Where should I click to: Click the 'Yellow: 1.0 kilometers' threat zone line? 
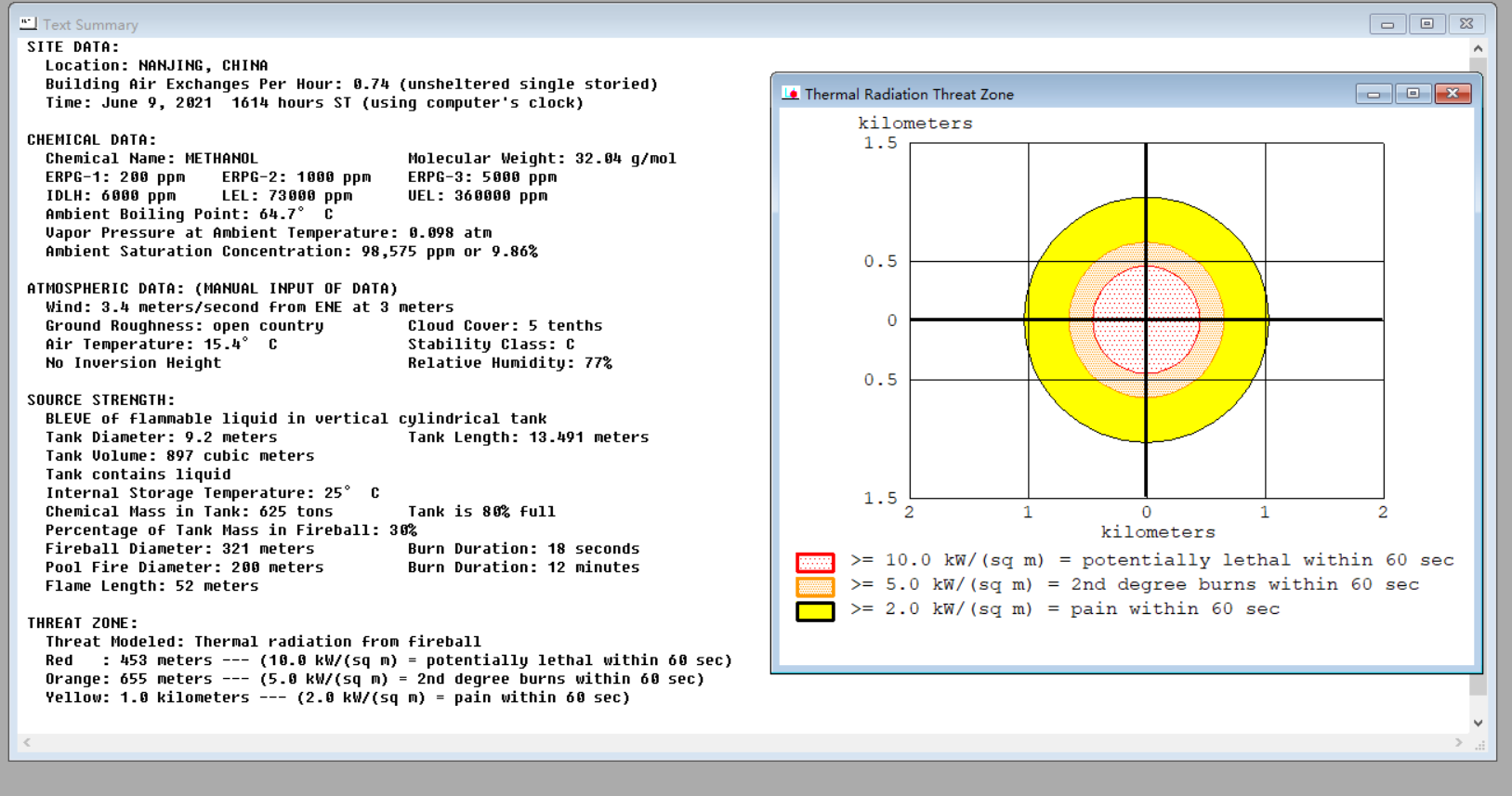tap(337, 698)
